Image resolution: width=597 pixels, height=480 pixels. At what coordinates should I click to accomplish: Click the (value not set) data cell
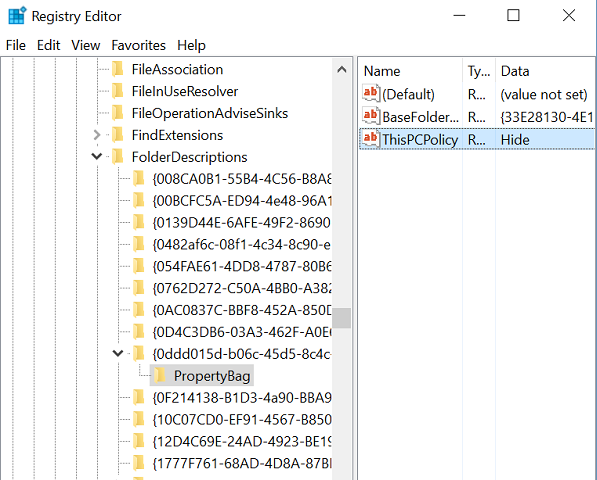544,94
